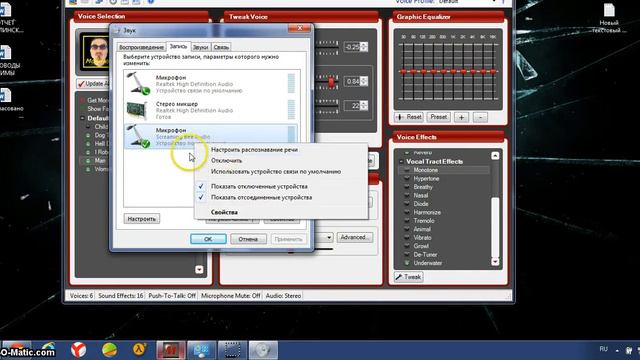This screenshot has height=360, width=640.
Task: Confirm the Sound dialog with OK
Action: [208, 239]
